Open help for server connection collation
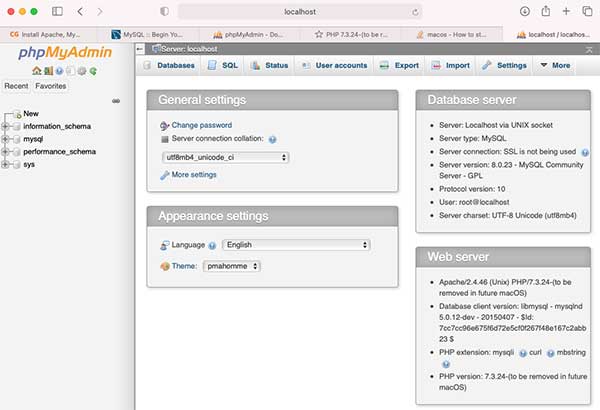The image size is (600, 410). (272, 139)
